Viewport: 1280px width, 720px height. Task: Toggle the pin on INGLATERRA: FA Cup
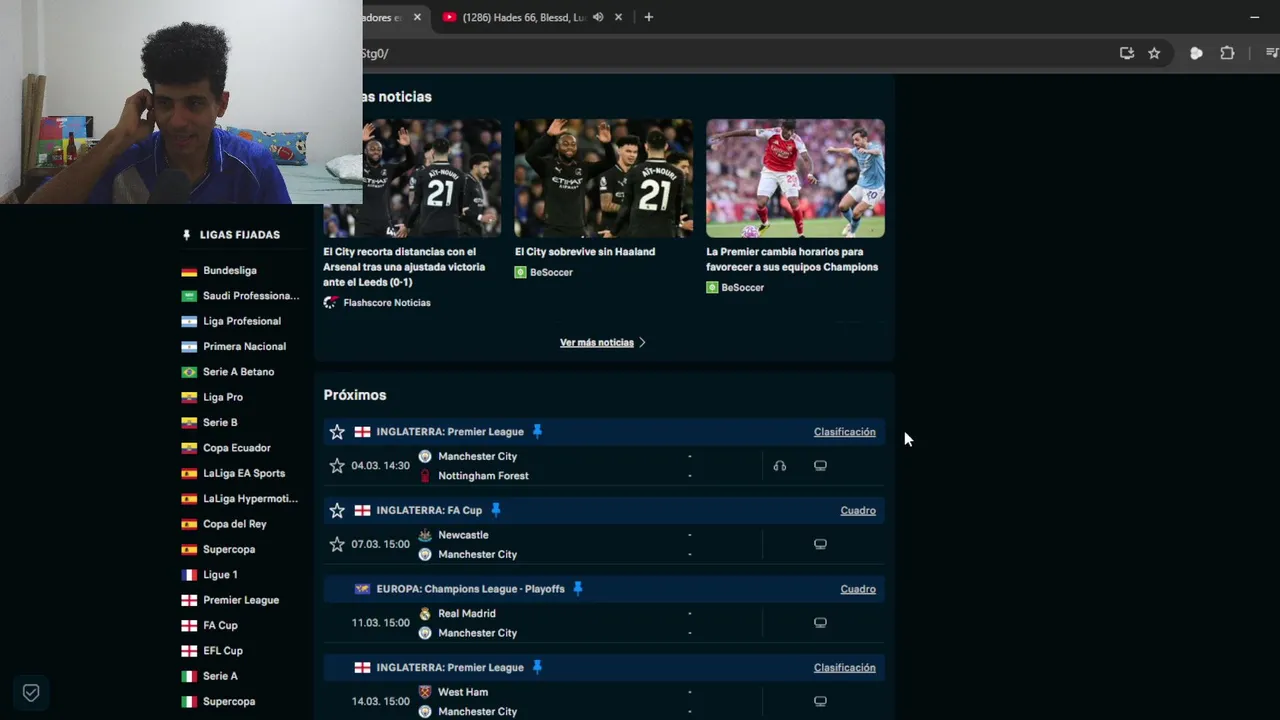[495, 510]
